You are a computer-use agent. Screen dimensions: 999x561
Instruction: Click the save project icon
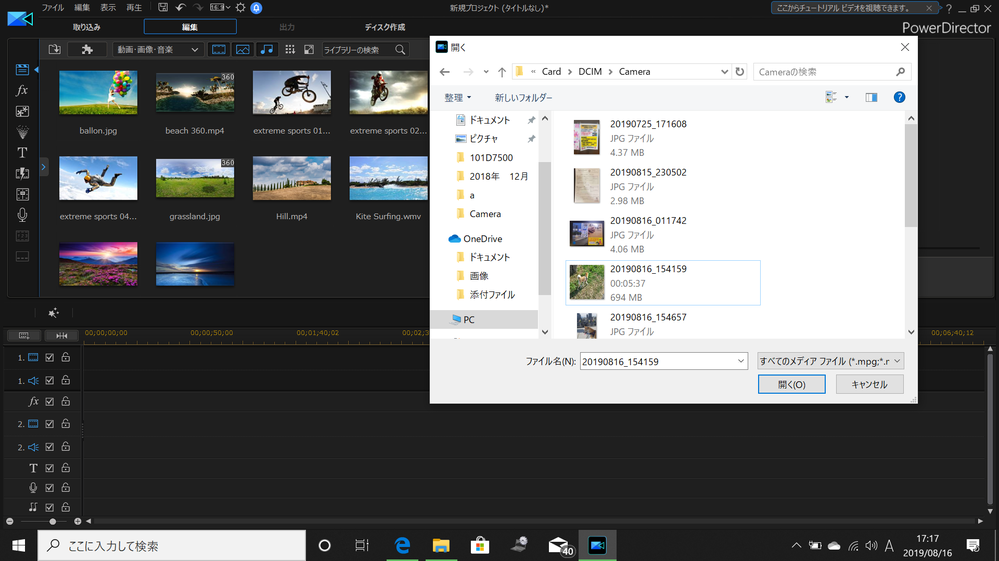(163, 8)
